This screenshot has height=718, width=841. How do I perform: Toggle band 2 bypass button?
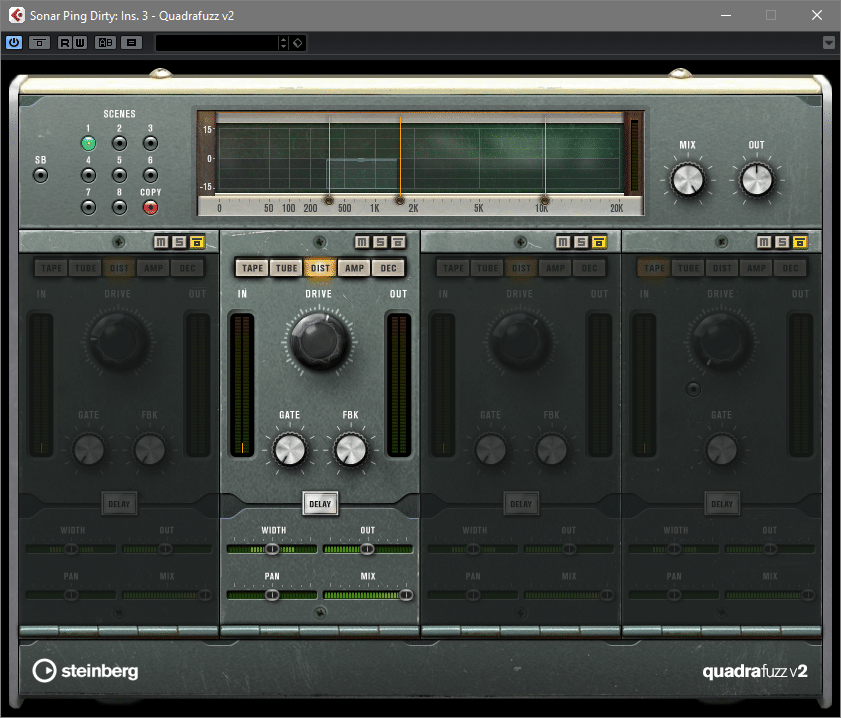[399, 242]
